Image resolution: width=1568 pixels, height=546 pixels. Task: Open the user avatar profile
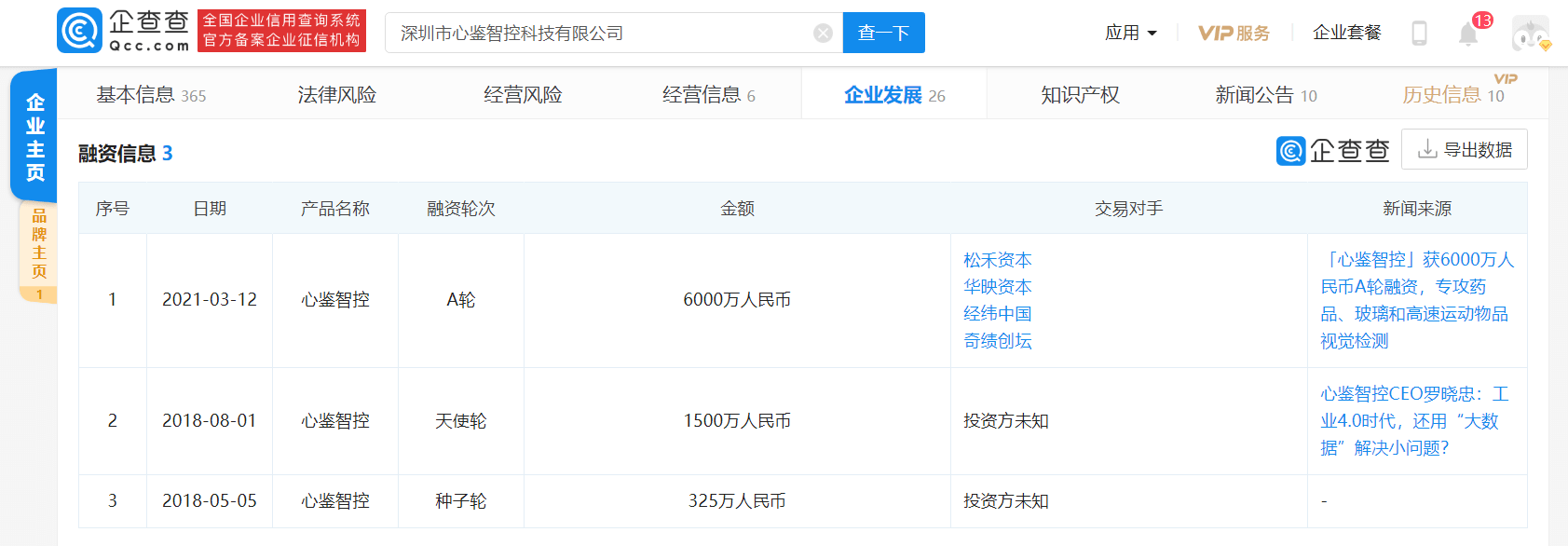[1530, 34]
